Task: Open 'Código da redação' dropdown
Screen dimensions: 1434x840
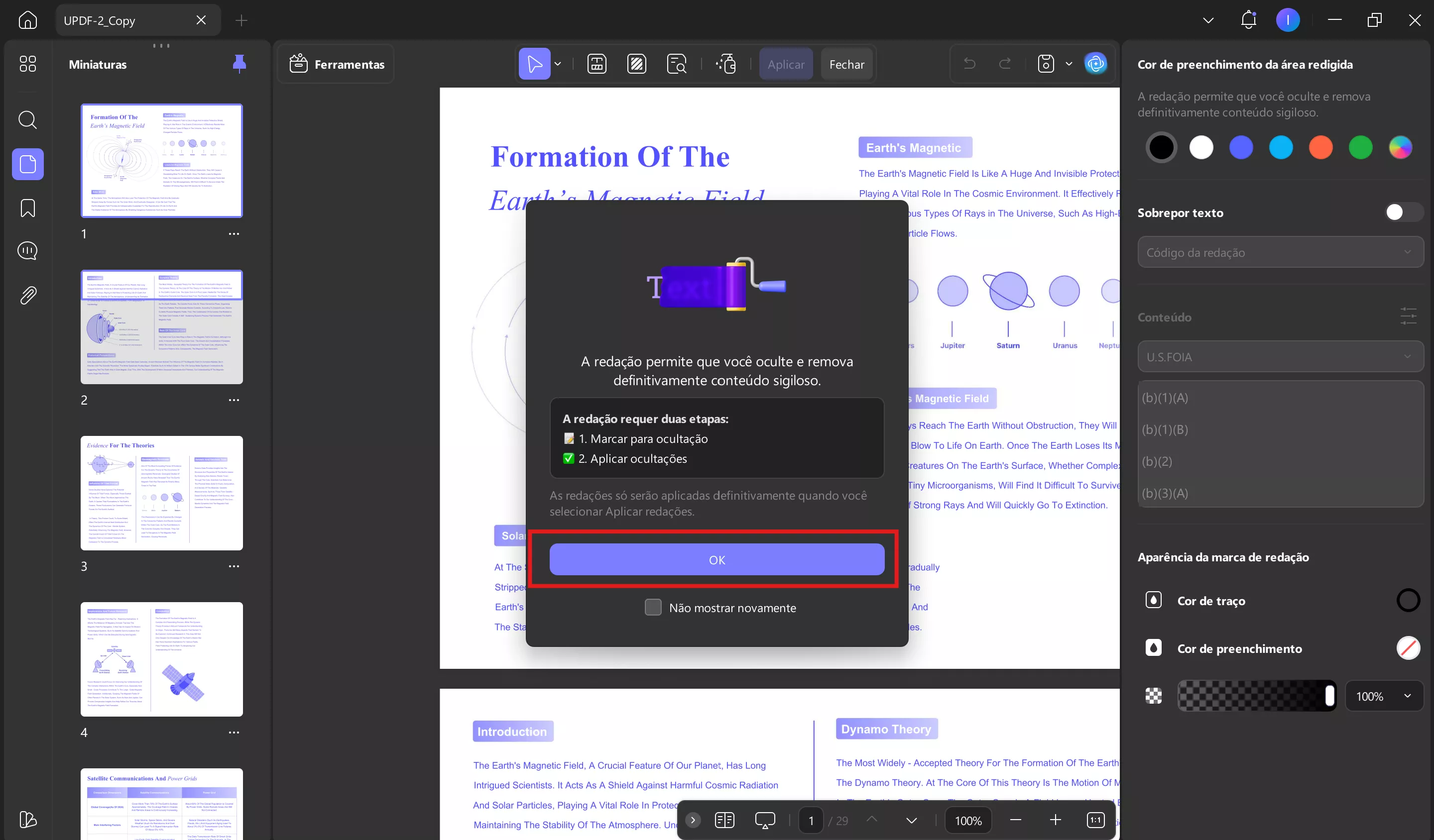Action: 1280,252
